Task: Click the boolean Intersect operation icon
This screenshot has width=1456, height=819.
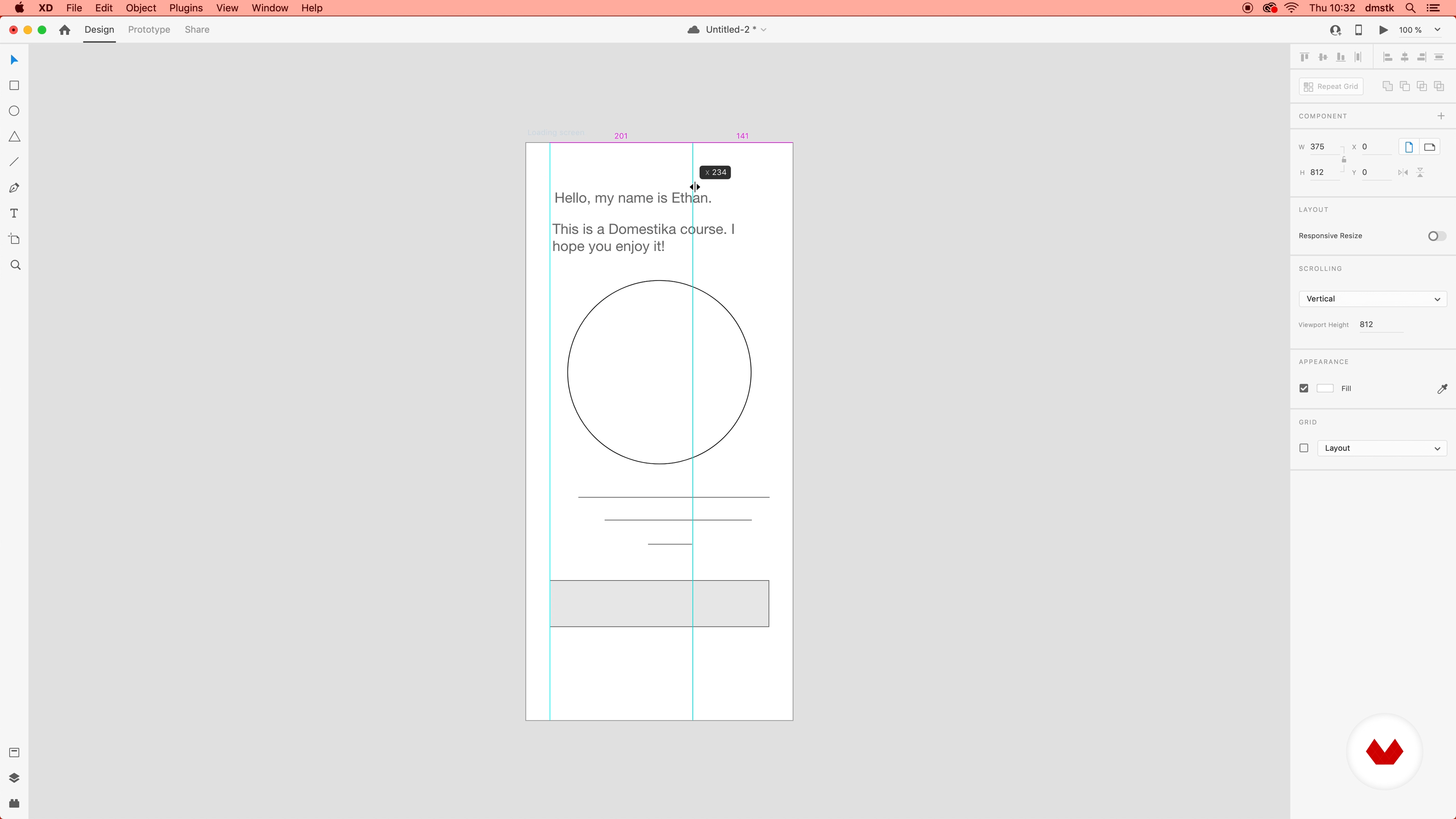Action: pos(1422,86)
